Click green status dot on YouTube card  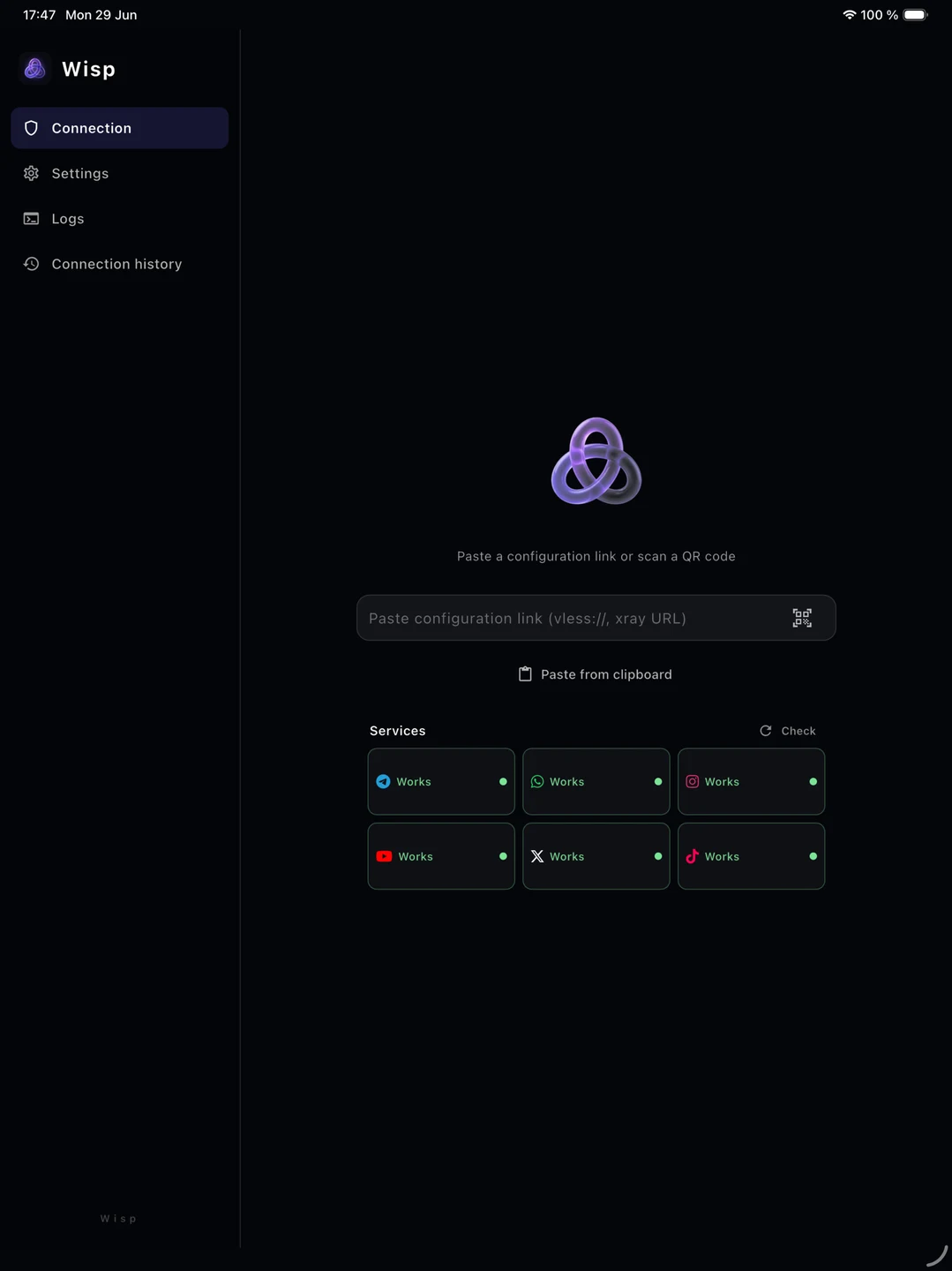pyautogui.click(x=503, y=856)
